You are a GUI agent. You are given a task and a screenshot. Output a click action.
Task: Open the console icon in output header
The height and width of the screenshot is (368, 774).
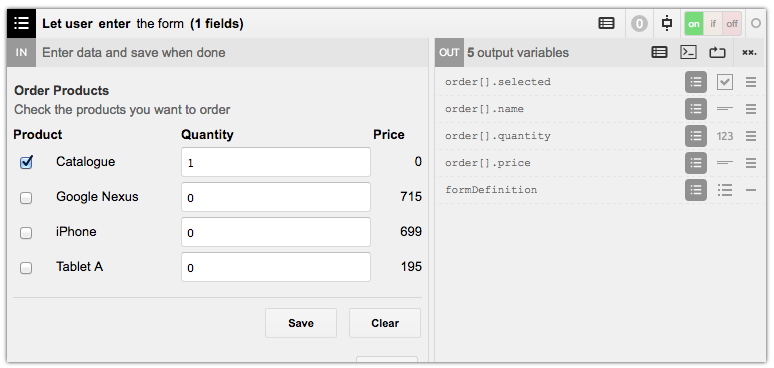point(688,52)
